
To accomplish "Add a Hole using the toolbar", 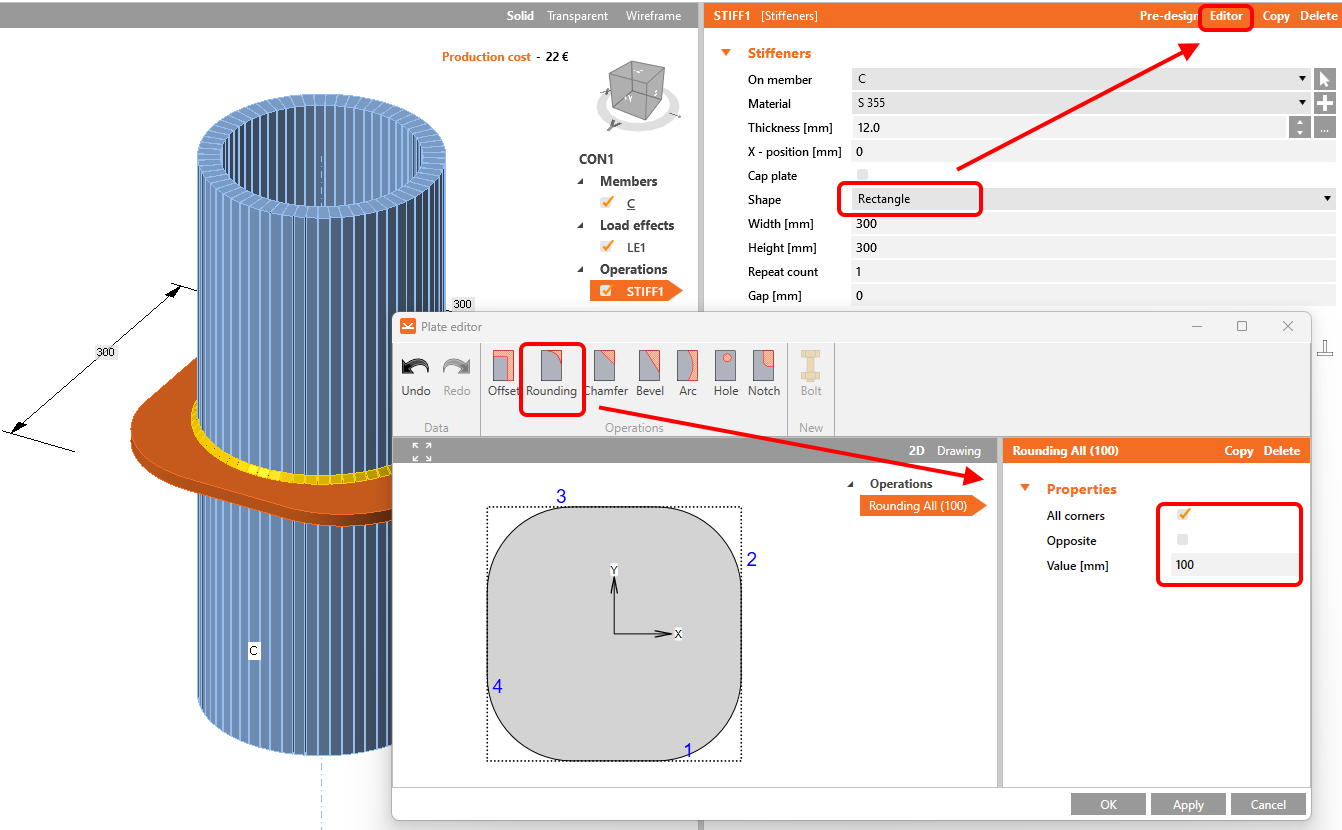I will click(x=726, y=366).
